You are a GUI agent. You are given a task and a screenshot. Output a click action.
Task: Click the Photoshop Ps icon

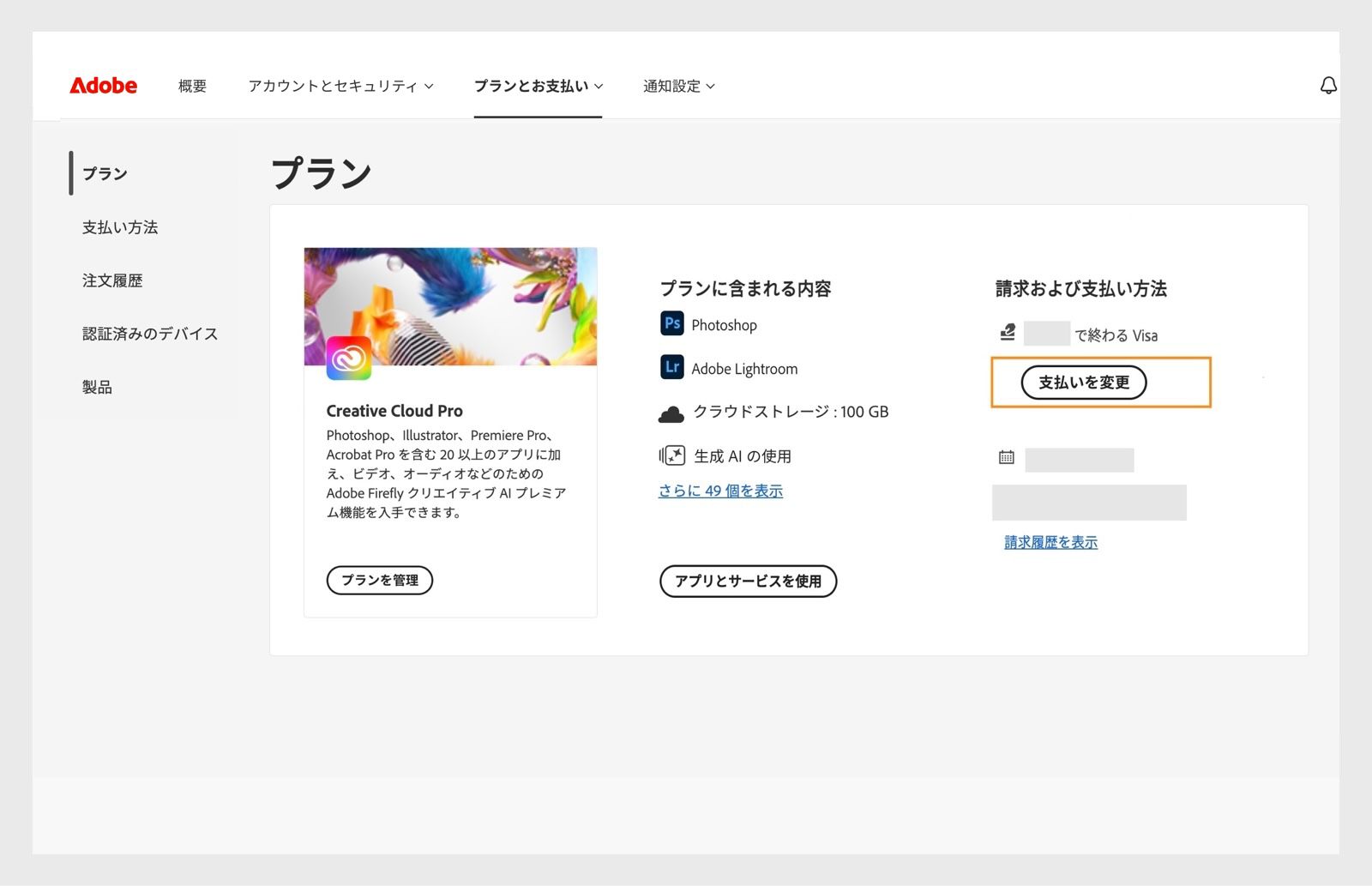click(x=672, y=323)
